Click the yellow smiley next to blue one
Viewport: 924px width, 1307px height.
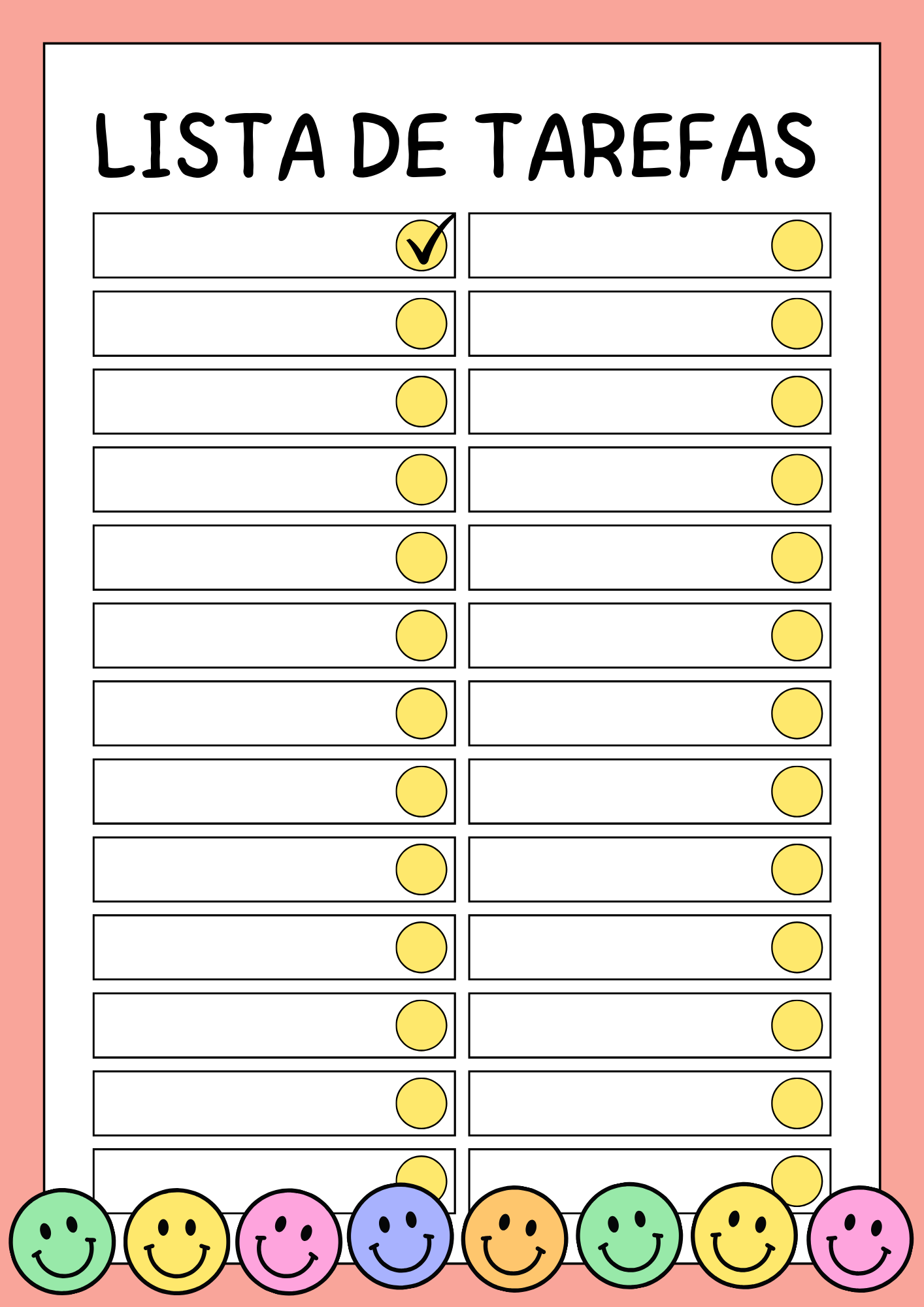[x=176, y=1241]
